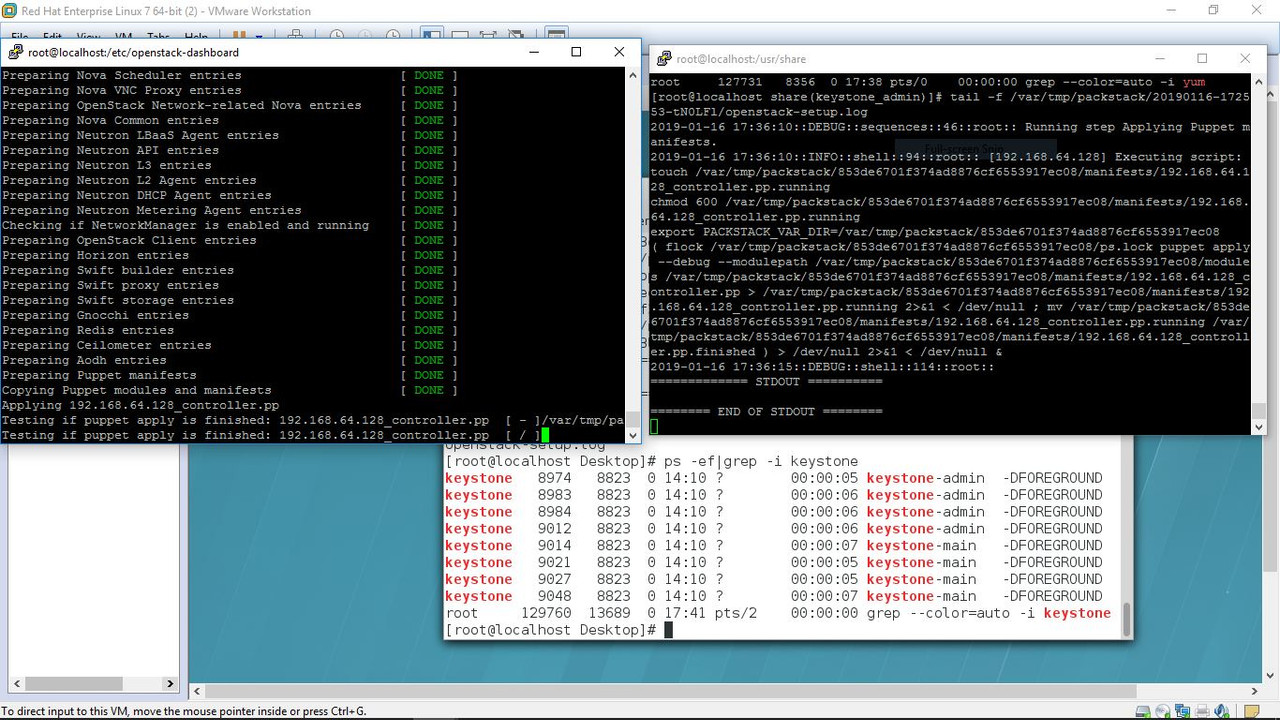Click 'Preparing Horizon entries' line
Viewport: 1280px width, 720px height.
click(x=96, y=255)
